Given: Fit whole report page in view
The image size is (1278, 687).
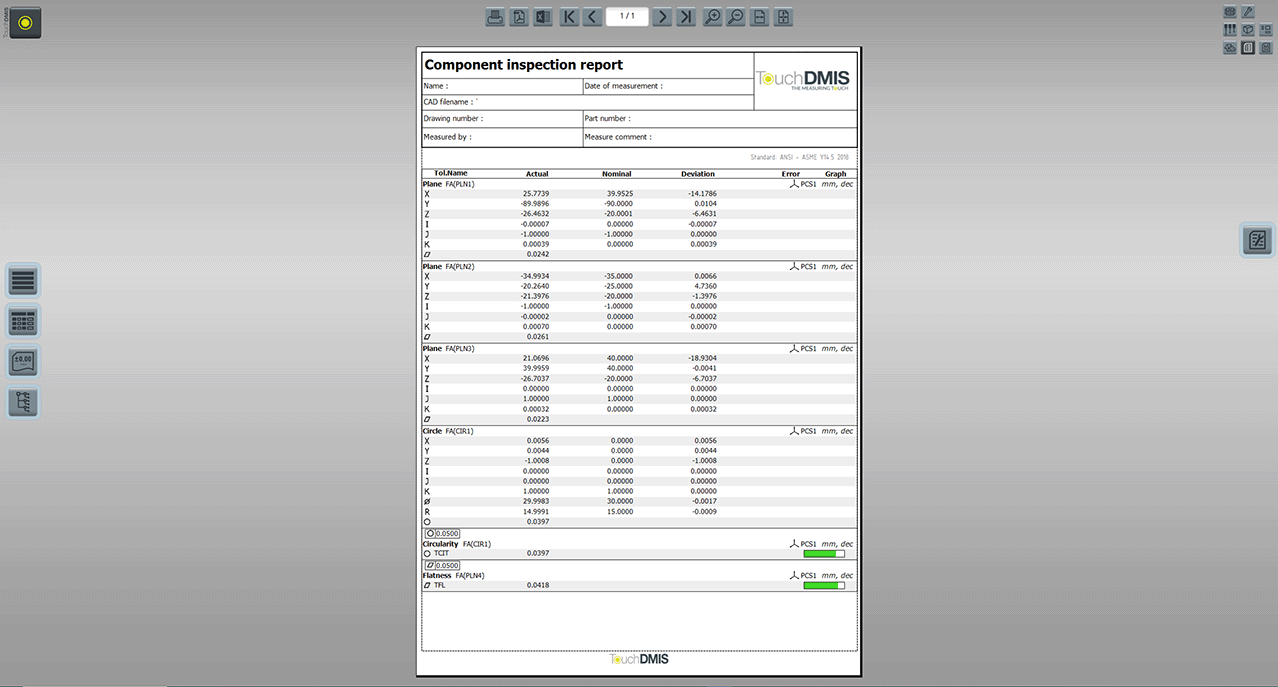Looking at the screenshot, I should (x=784, y=17).
